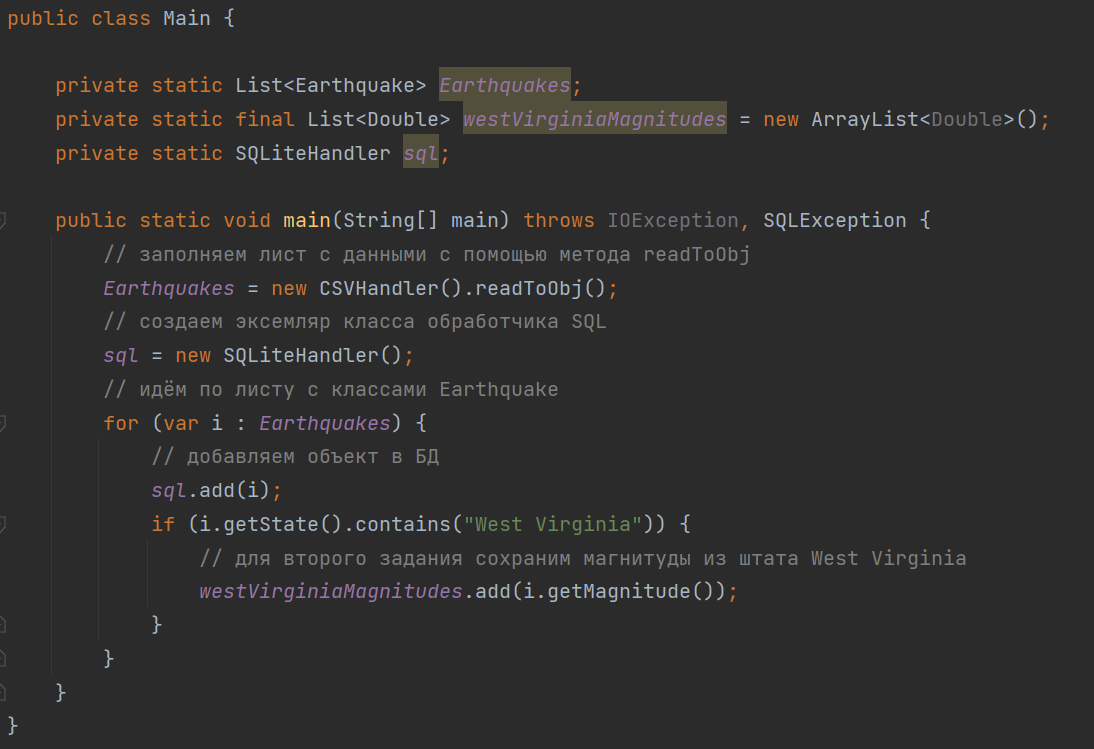The width and height of the screenshot is (1094, 749).
Task: Click the "contains" method call
Action: (x=402, y=524)
